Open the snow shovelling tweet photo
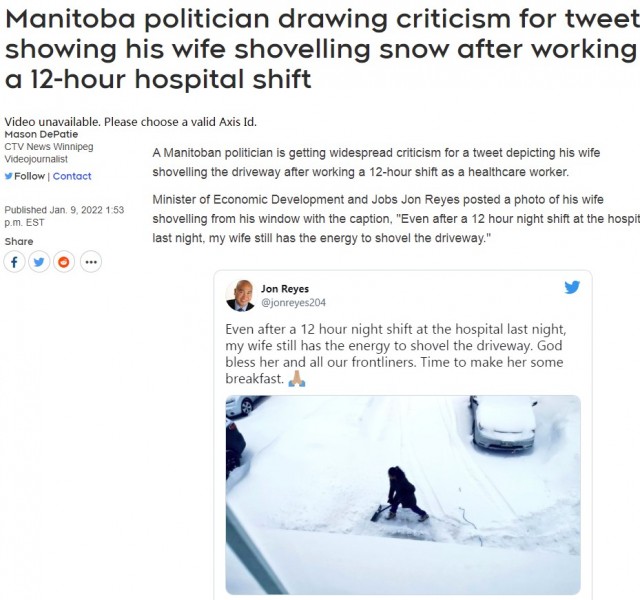640x600 pixels. point(402,494)
